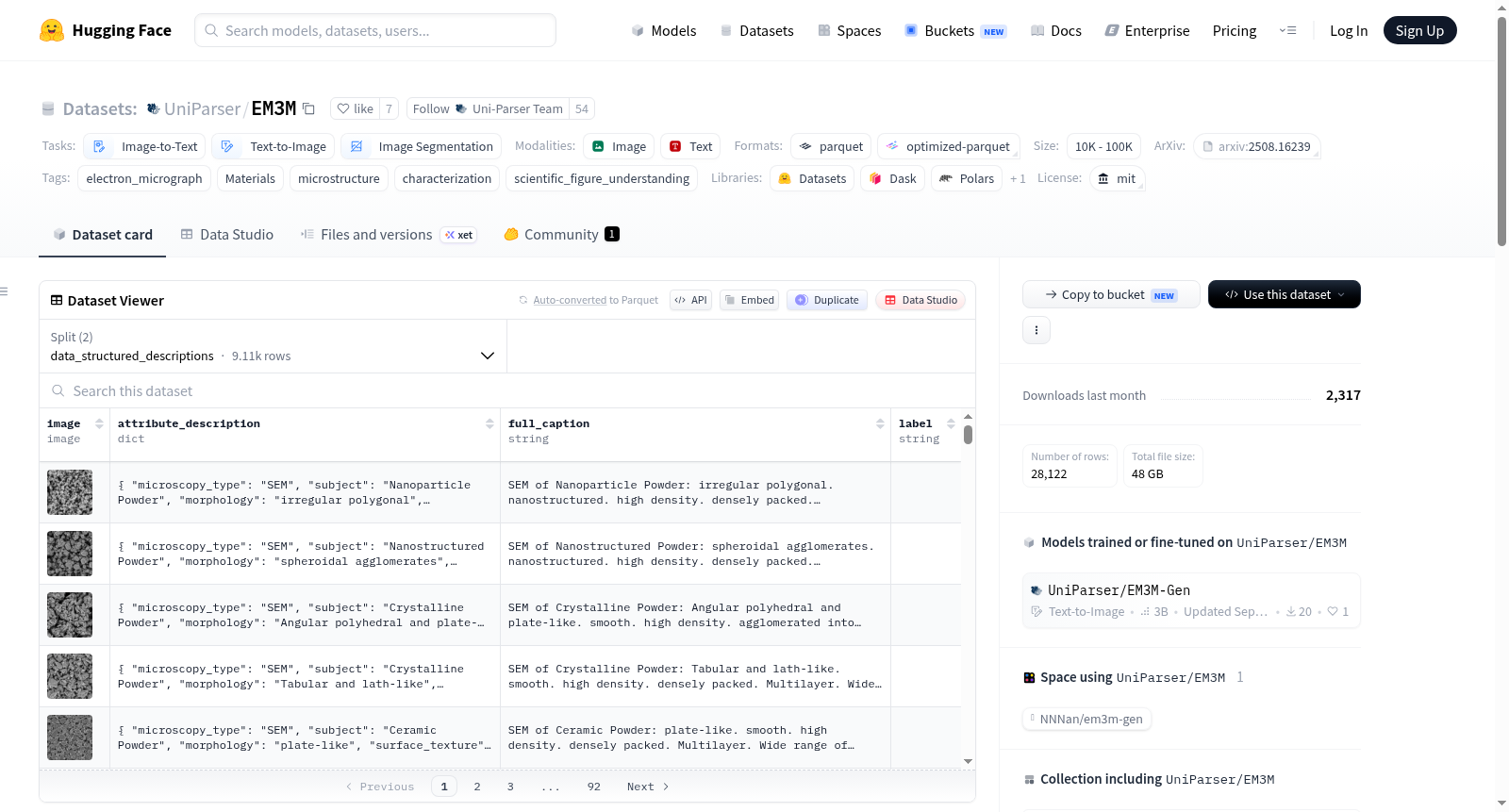
Task: Go to page 92 of the table
Action: [x=593, y=787]
